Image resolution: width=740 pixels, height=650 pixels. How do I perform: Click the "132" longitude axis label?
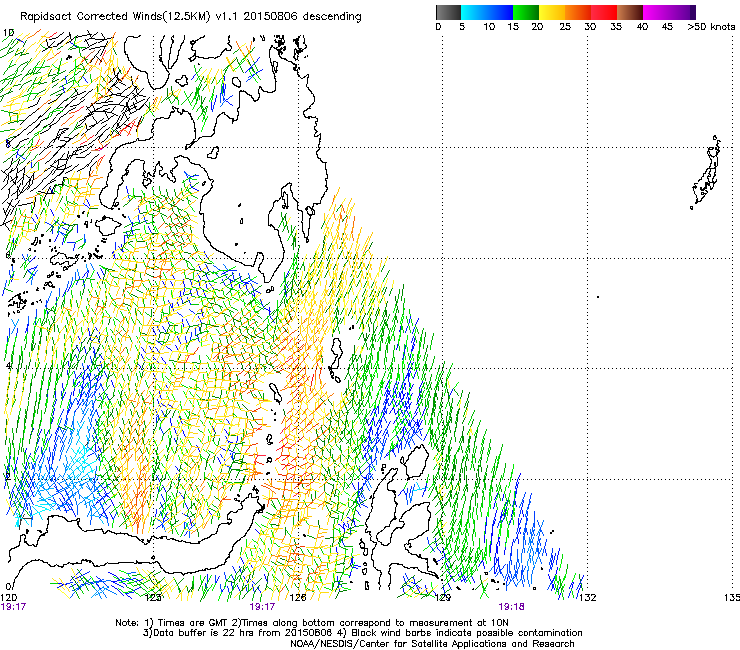588,598
